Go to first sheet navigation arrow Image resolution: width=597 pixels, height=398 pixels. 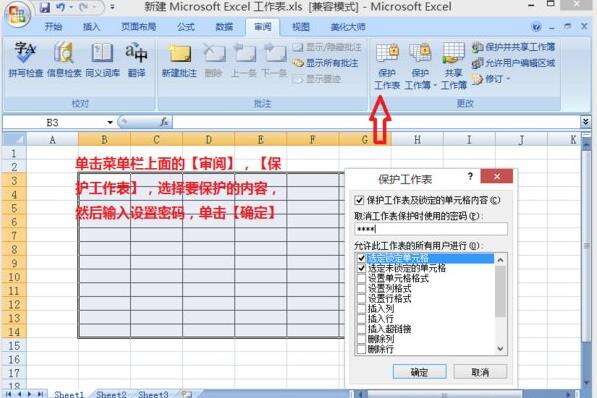pyautogui.click(x=8, y=394)
